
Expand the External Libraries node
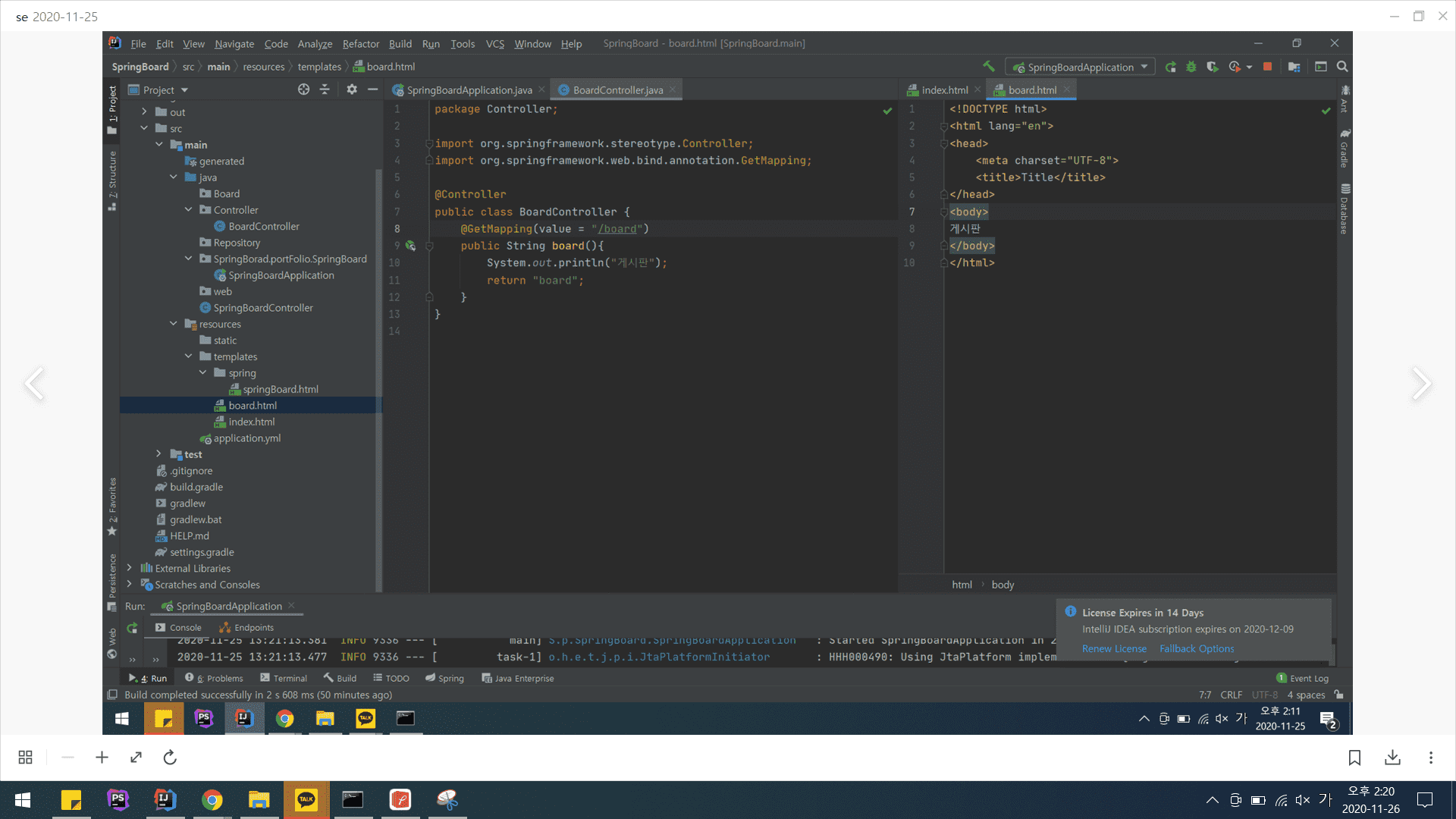click(130, 568)
